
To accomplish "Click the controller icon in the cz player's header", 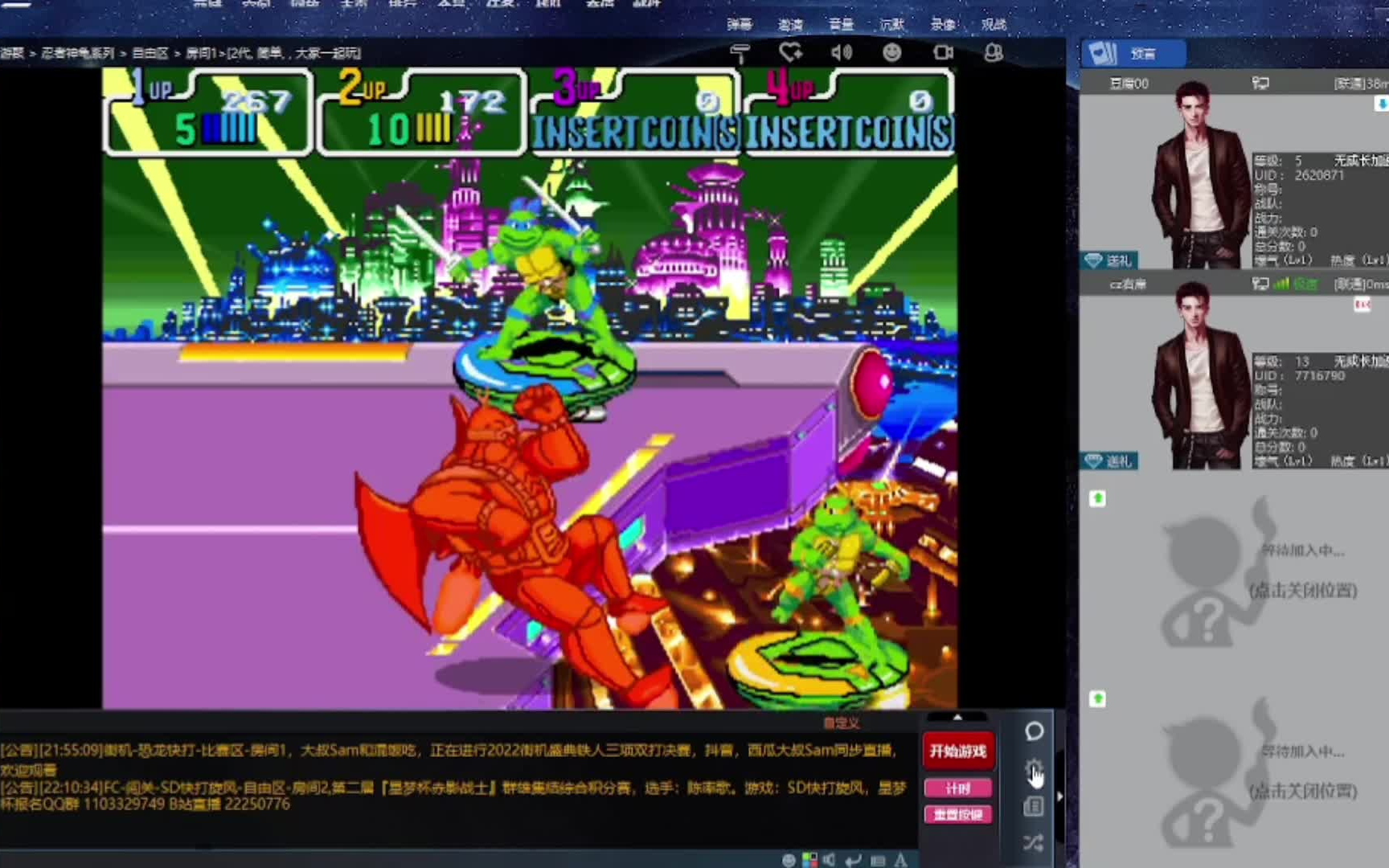I will [1260, 284].
